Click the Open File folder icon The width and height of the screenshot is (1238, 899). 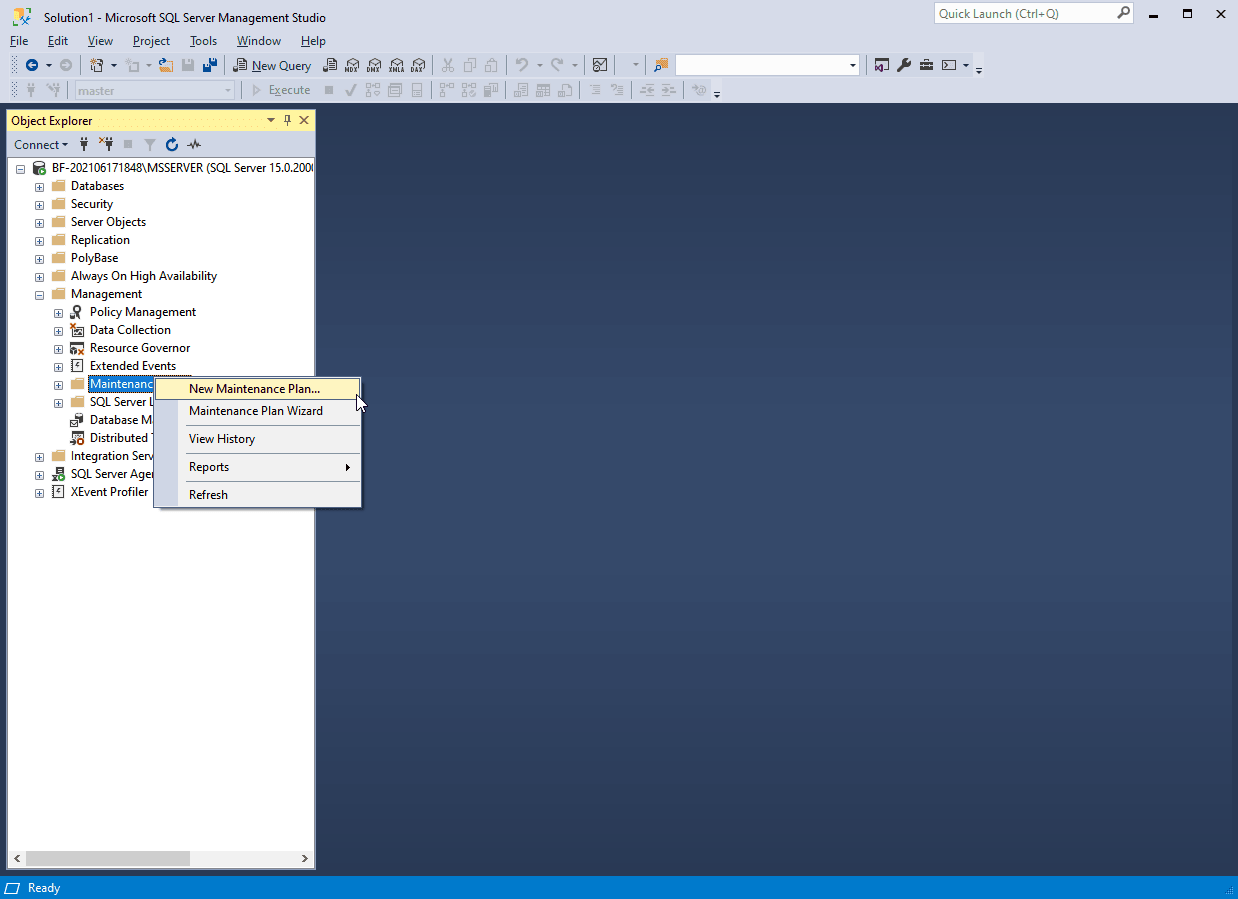point(167,65)
